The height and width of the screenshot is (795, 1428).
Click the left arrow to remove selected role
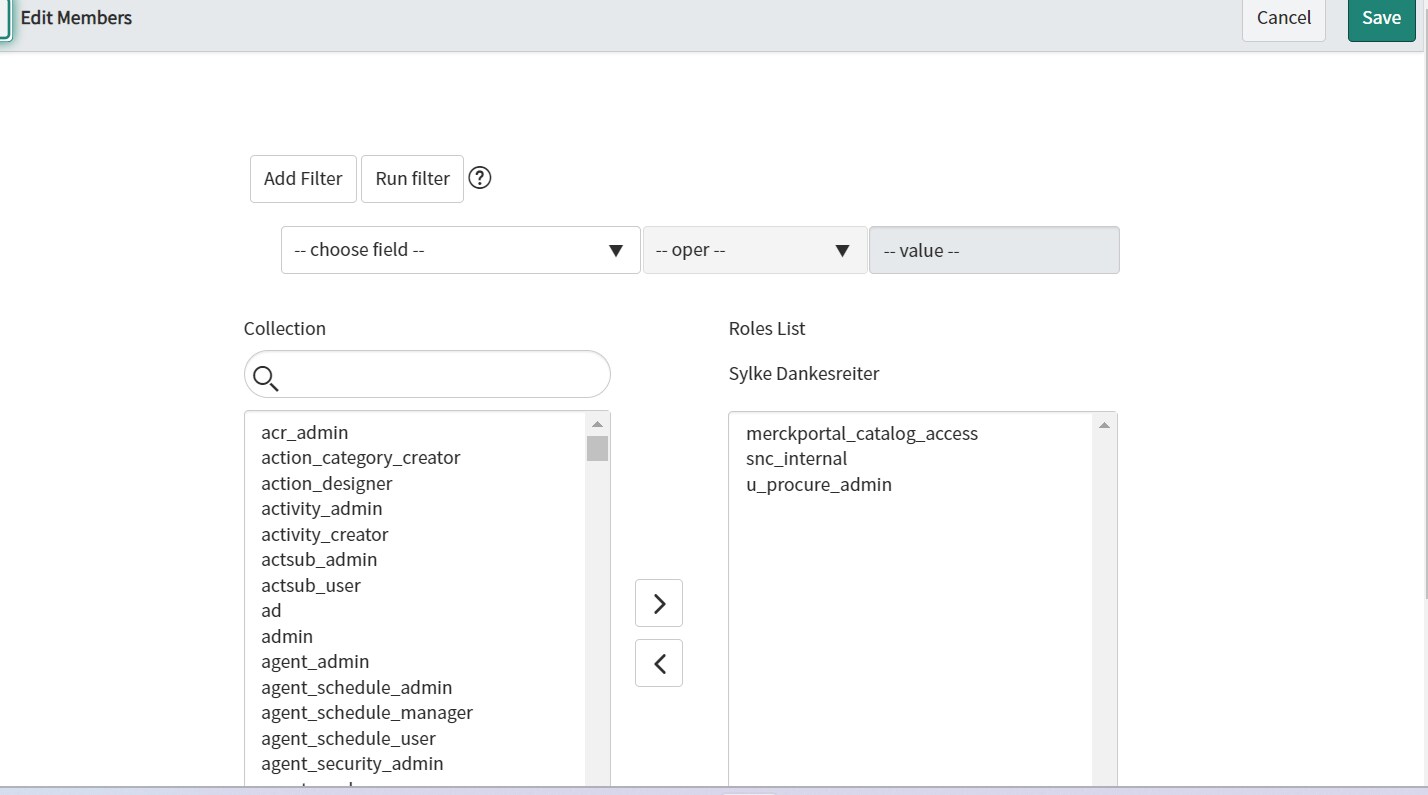click(658, 662)
